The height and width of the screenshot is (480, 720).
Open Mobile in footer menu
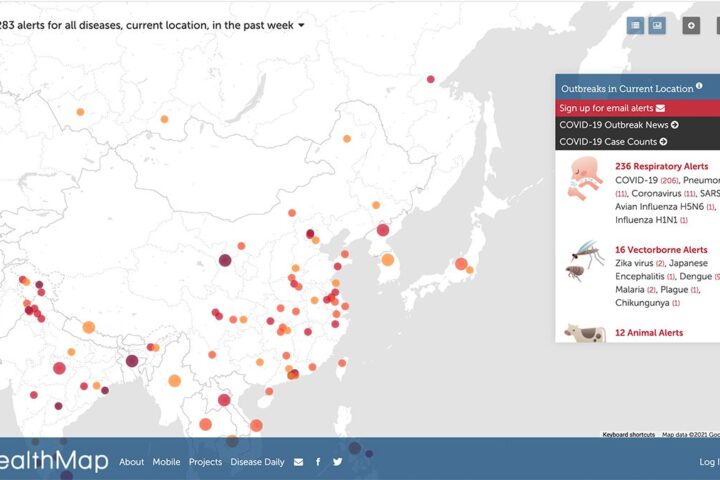166,462
